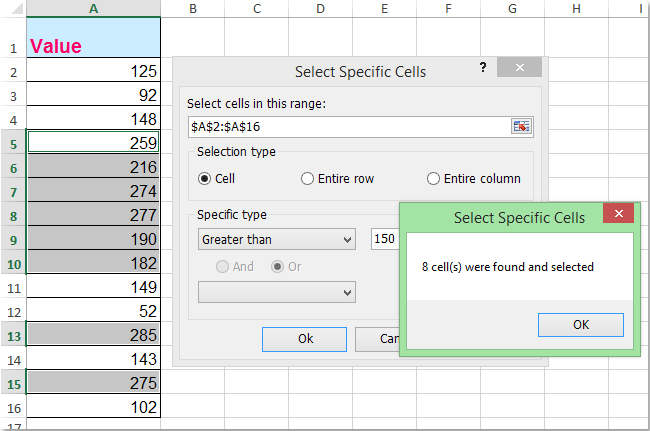Select the column H header
The height and width of the screenshot is (431, 650).
click(576, 9)
